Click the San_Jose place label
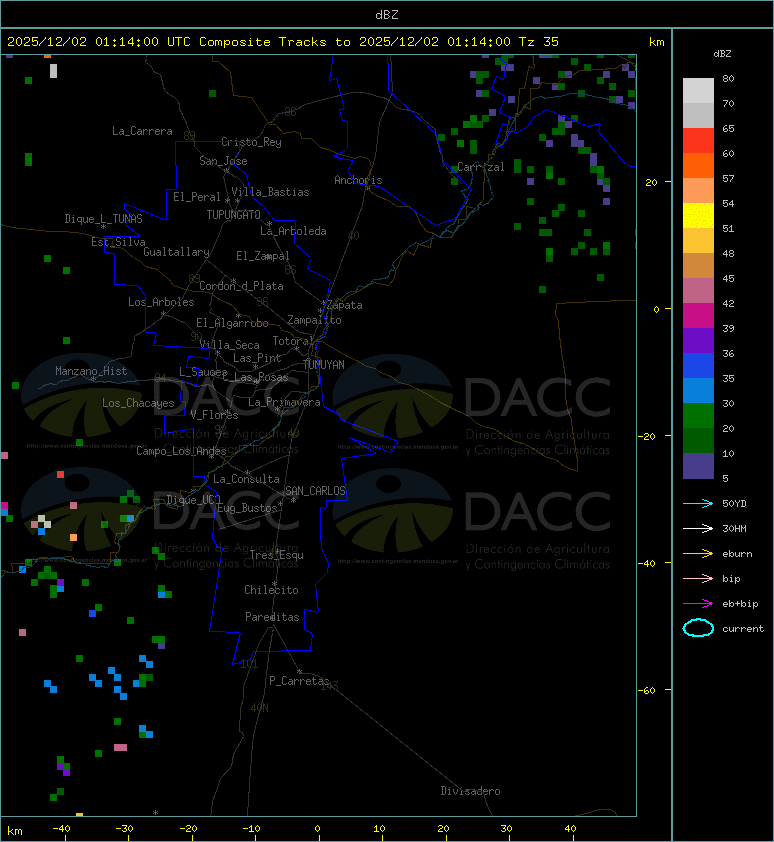Screen dimensions: 774x842 (x=223, y=161)
